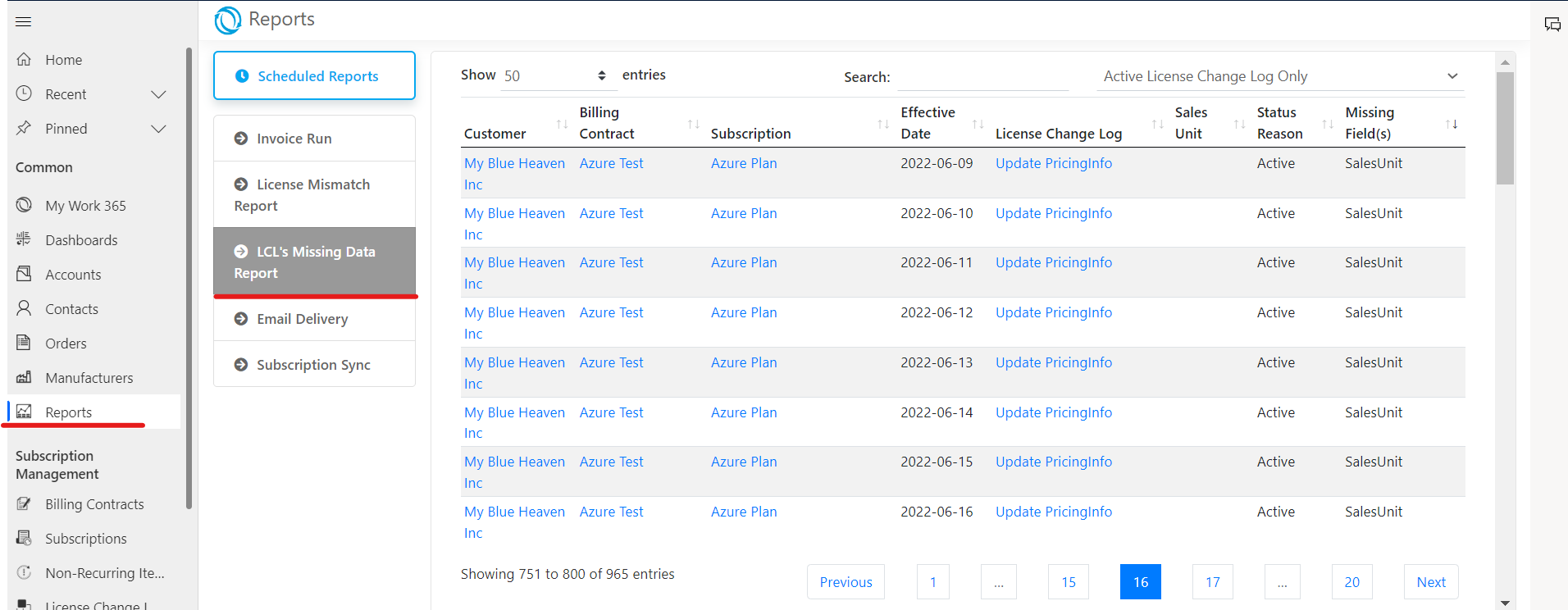Open the Show entries count dropdown
1568x610 pixels.
(x=555, y=75)
